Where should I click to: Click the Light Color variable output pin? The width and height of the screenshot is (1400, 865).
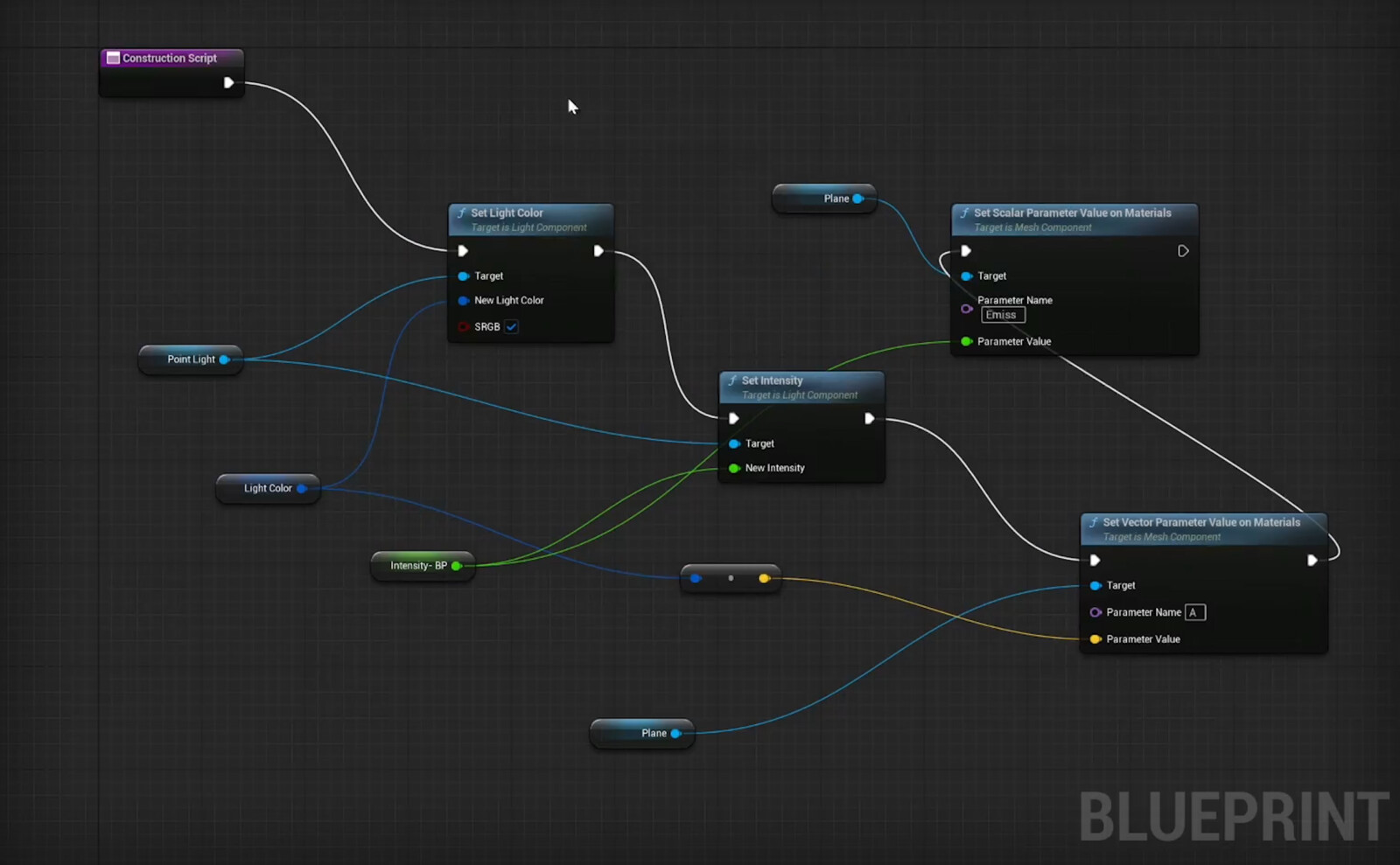click(x=304, y=489)
